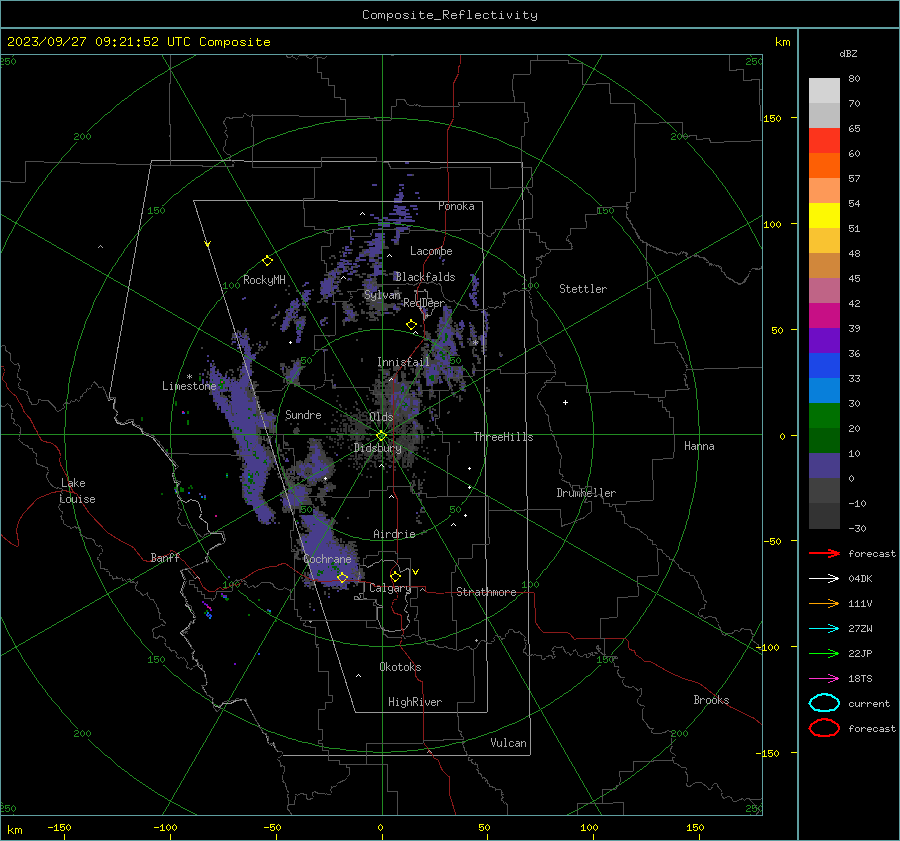Click the yellow diamond marker above Calgary

coord(395,576)
